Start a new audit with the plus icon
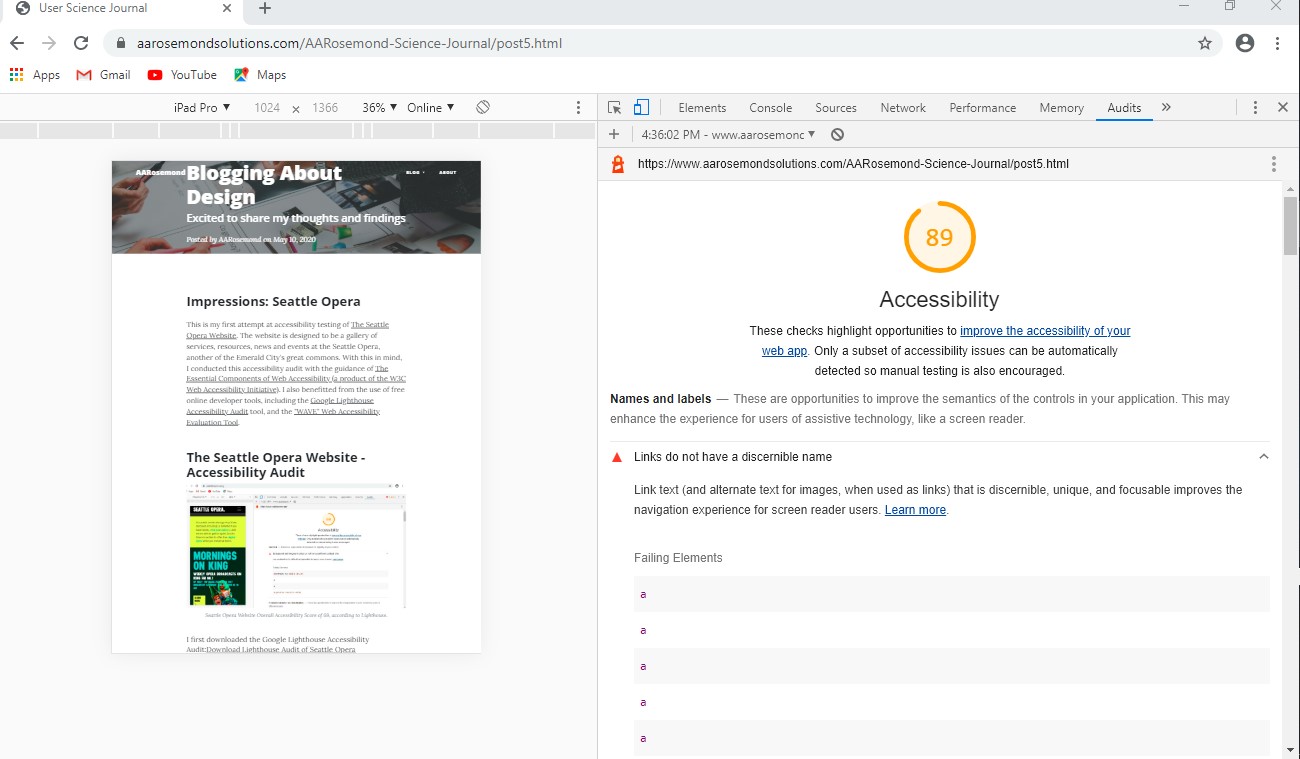 [x=614, y=133]
